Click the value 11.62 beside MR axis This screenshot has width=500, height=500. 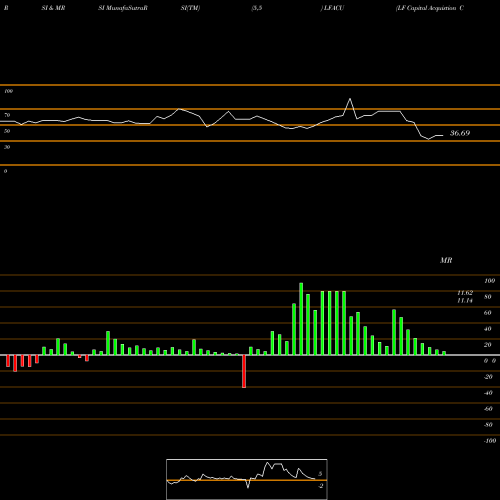tap(465, 293)
